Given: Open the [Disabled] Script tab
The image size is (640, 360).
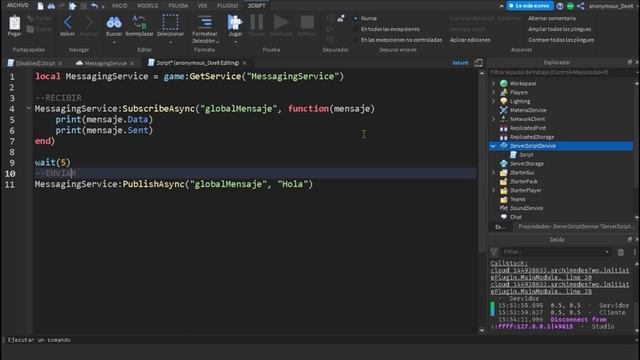Looking at the screenshot, I should 36,63.
